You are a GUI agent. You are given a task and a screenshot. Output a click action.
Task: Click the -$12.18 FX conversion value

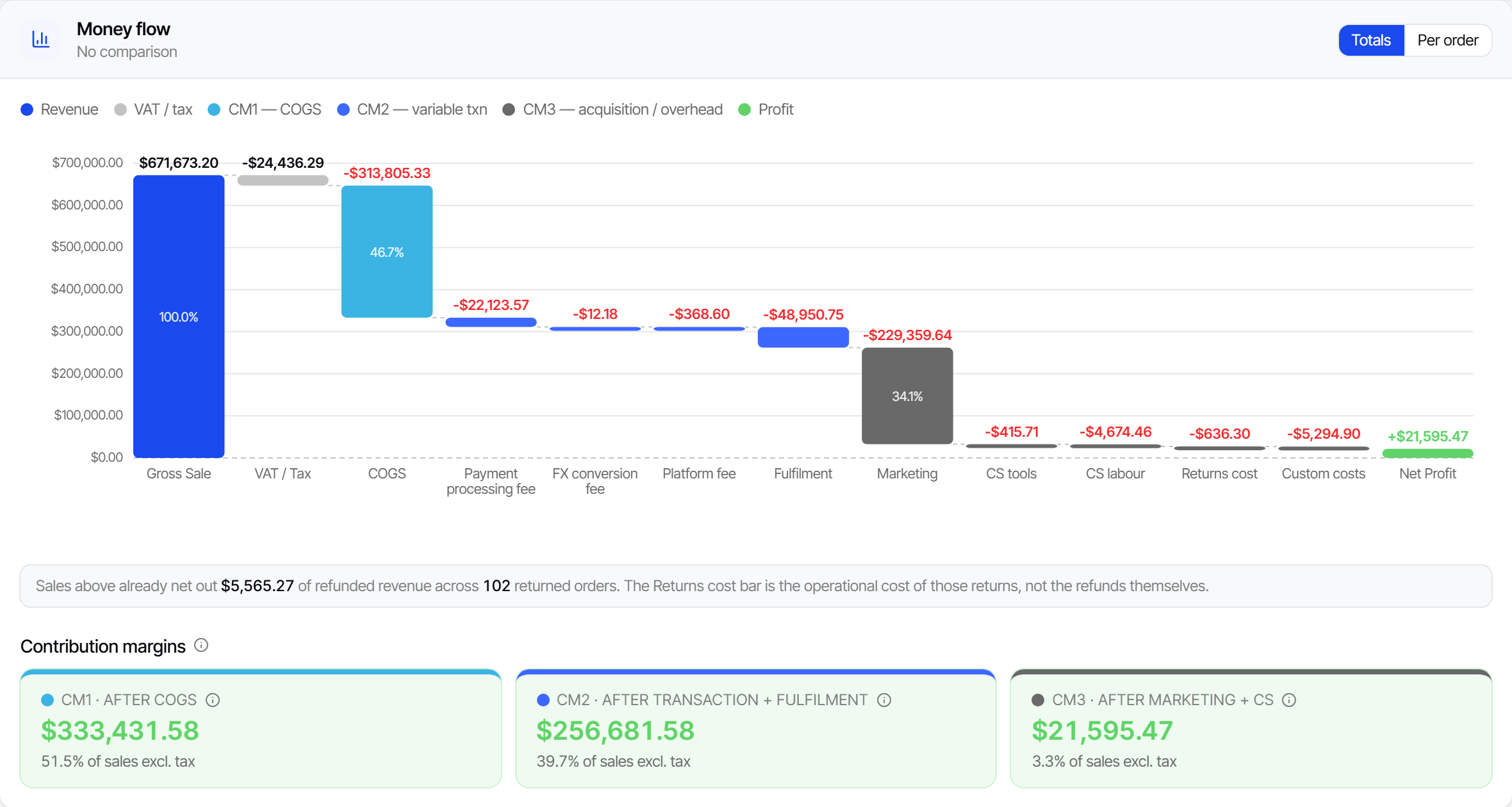(x=595, y=314)
